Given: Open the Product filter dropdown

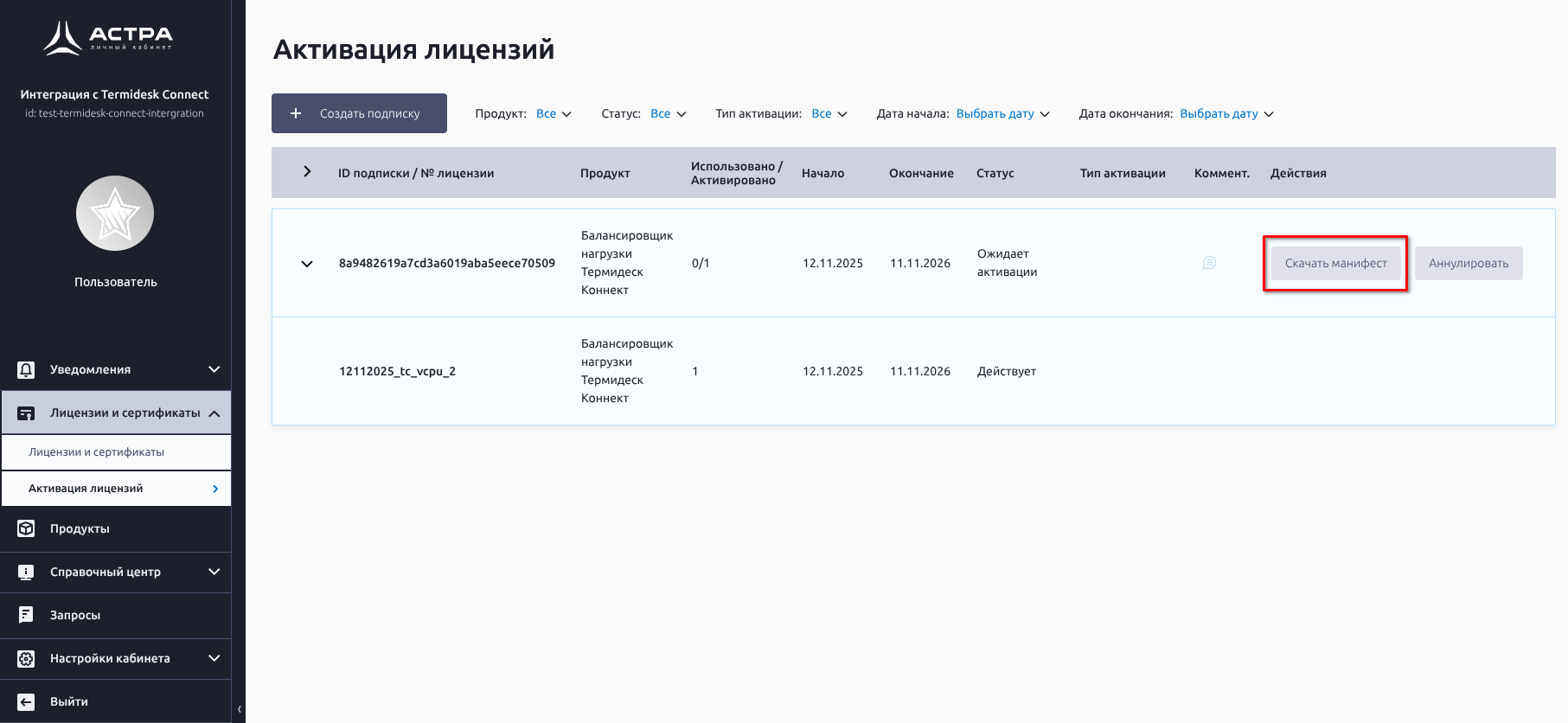Looking at the screenshot, I should [554, 114].
